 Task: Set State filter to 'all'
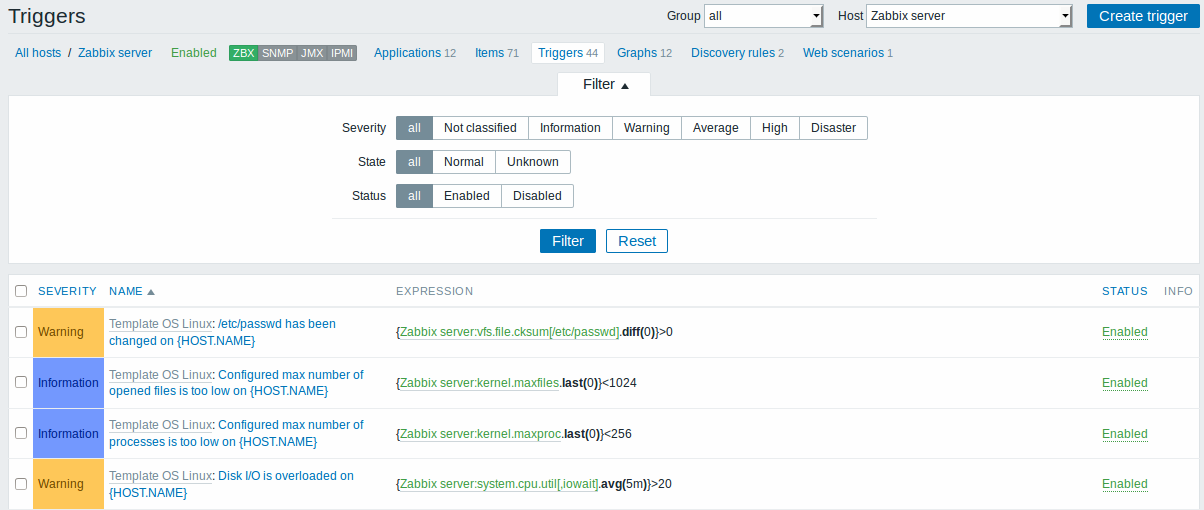414,162
